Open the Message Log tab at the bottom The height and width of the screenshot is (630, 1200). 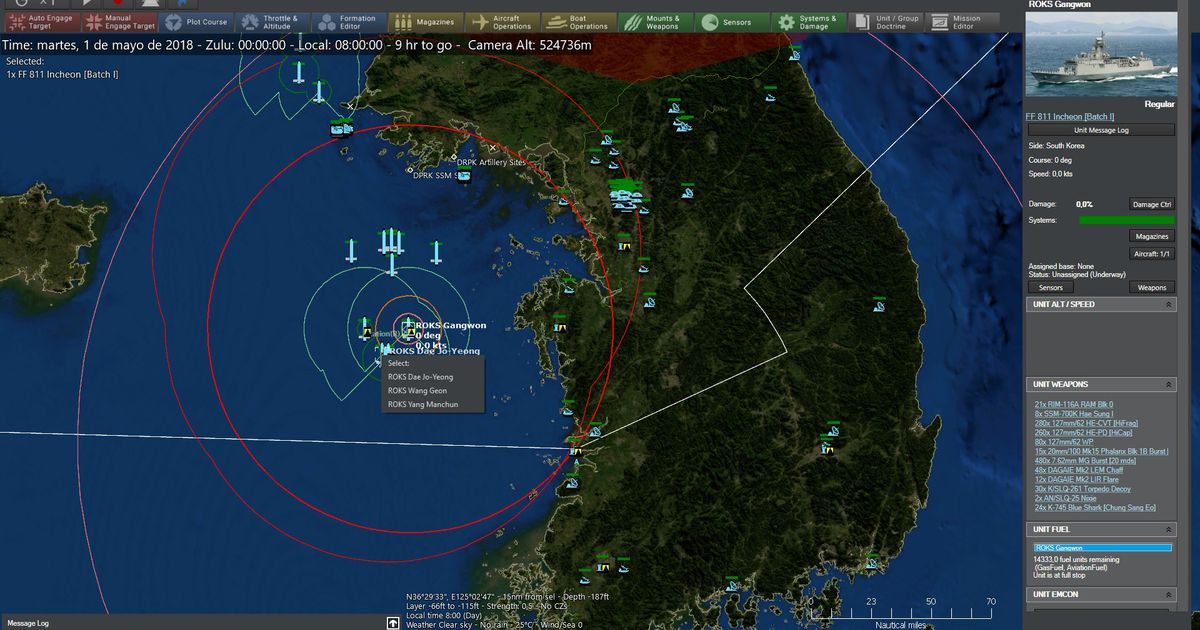click(x=27, y=623)
